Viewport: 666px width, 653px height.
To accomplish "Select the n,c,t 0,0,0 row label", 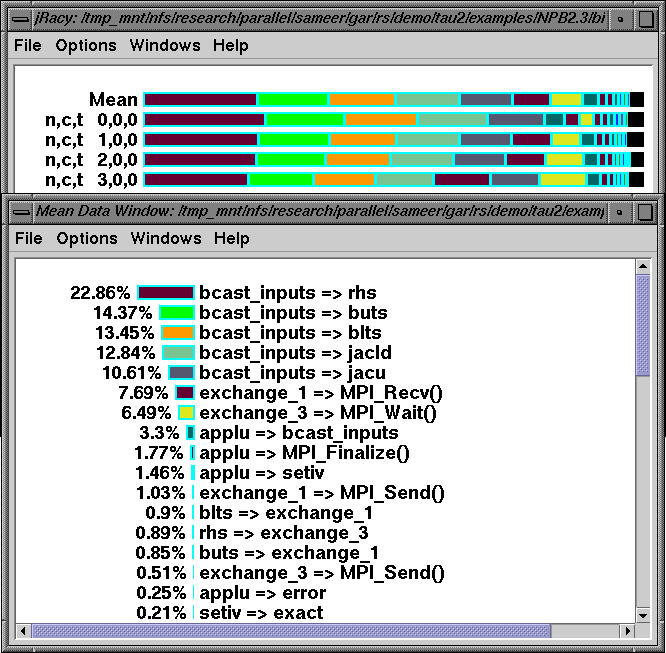I will coord(91,120).
